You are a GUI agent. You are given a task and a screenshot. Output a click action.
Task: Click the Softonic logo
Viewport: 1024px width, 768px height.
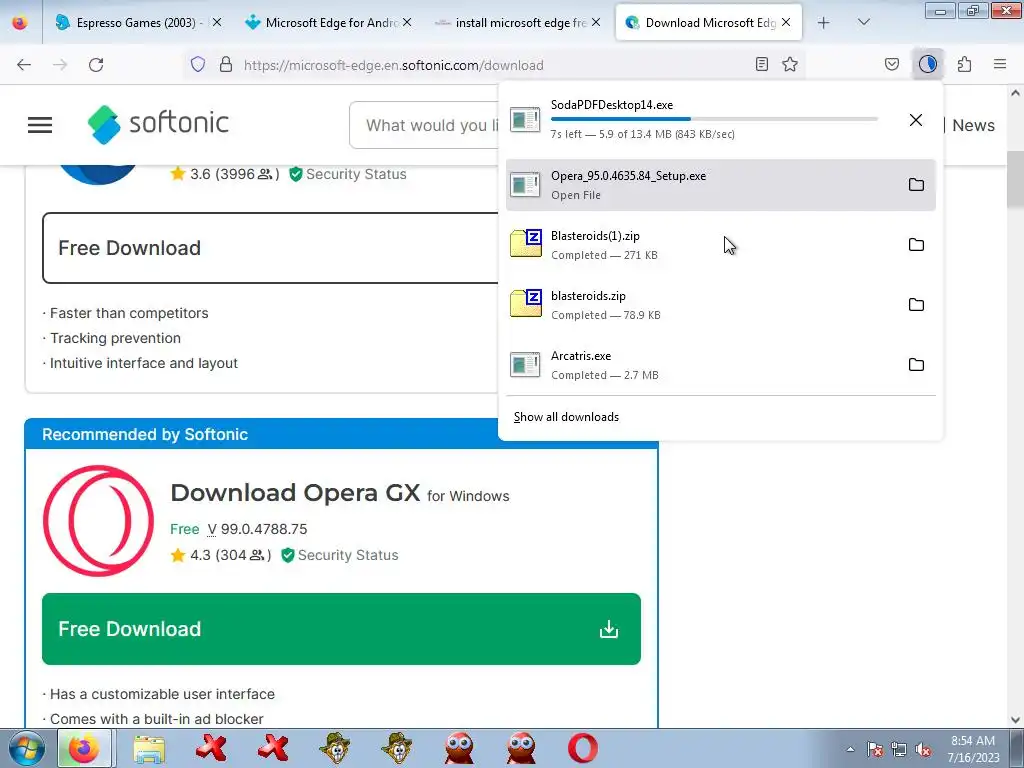(158, 123)
